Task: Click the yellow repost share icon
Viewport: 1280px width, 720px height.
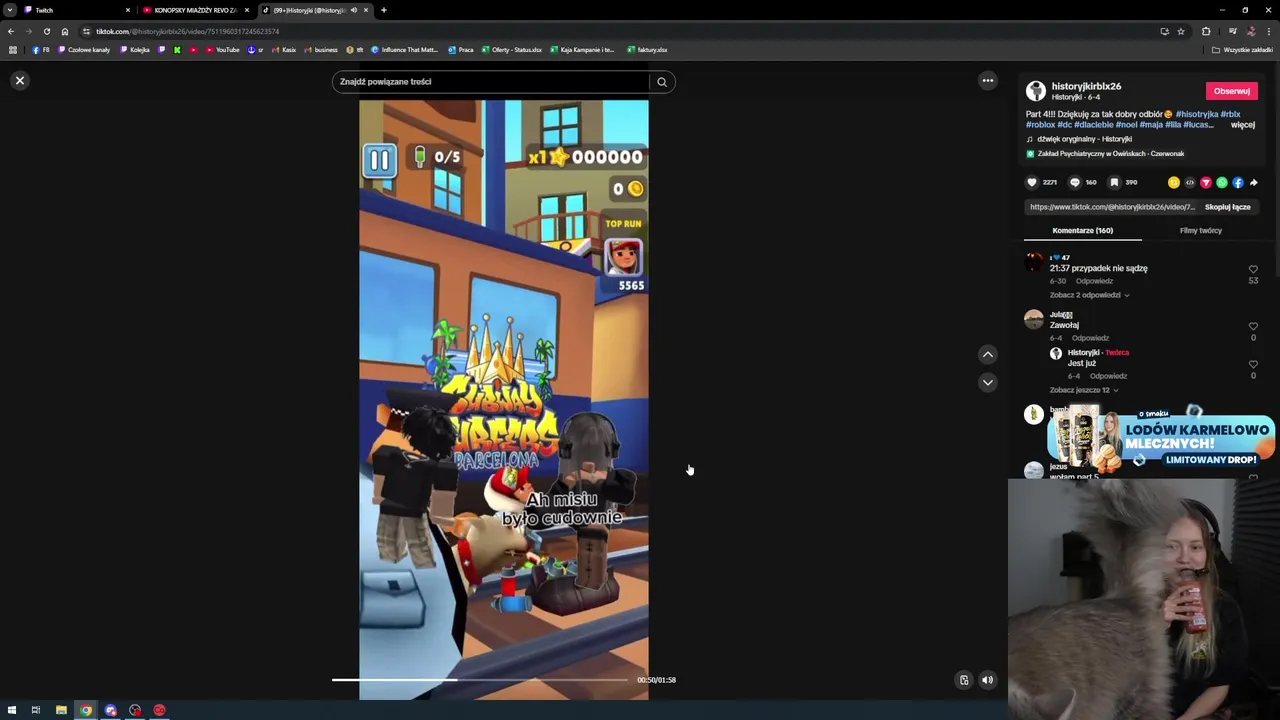Action: click(1173, 183)
